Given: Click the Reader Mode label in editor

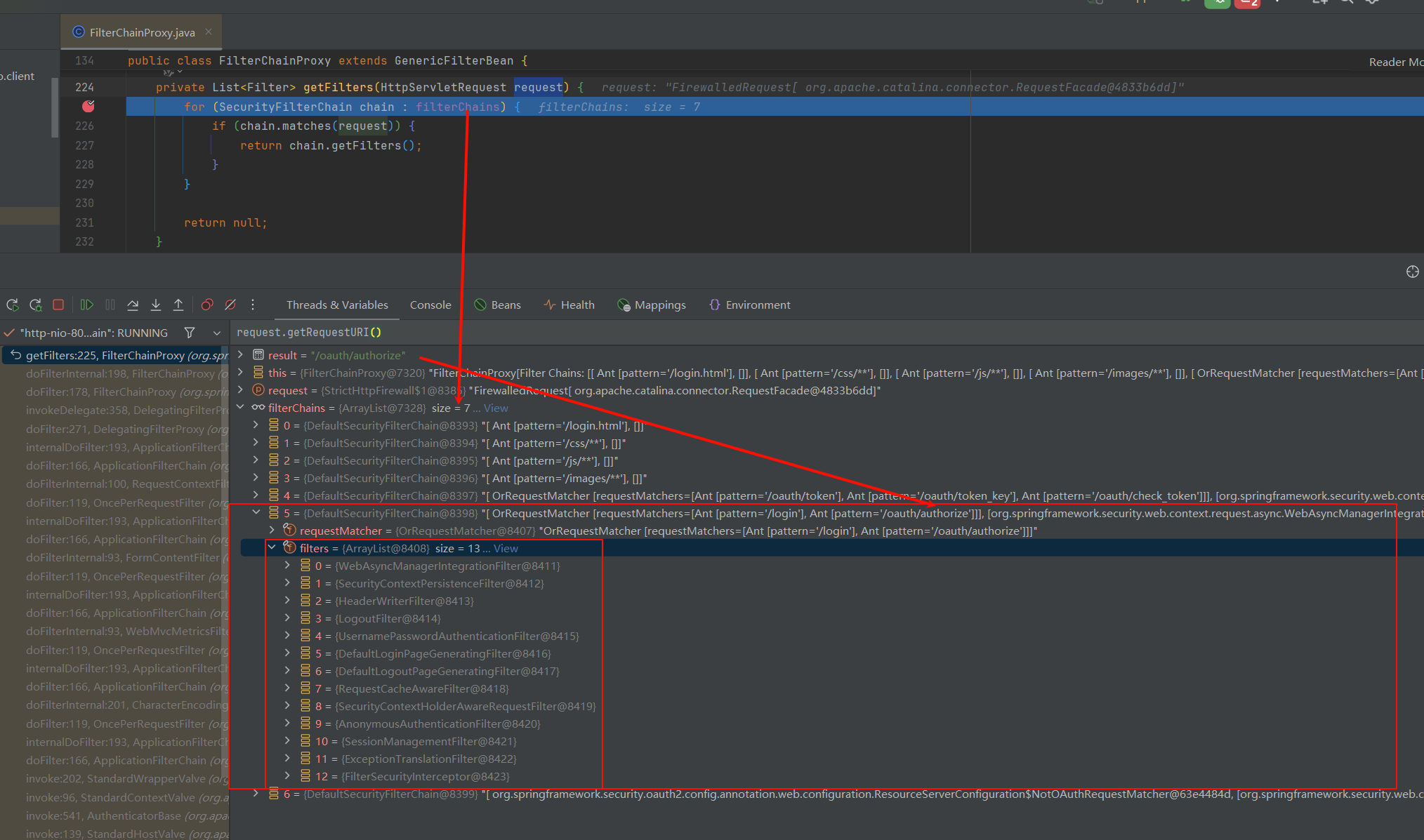Looking at the screenshot, I should 1396,62.
